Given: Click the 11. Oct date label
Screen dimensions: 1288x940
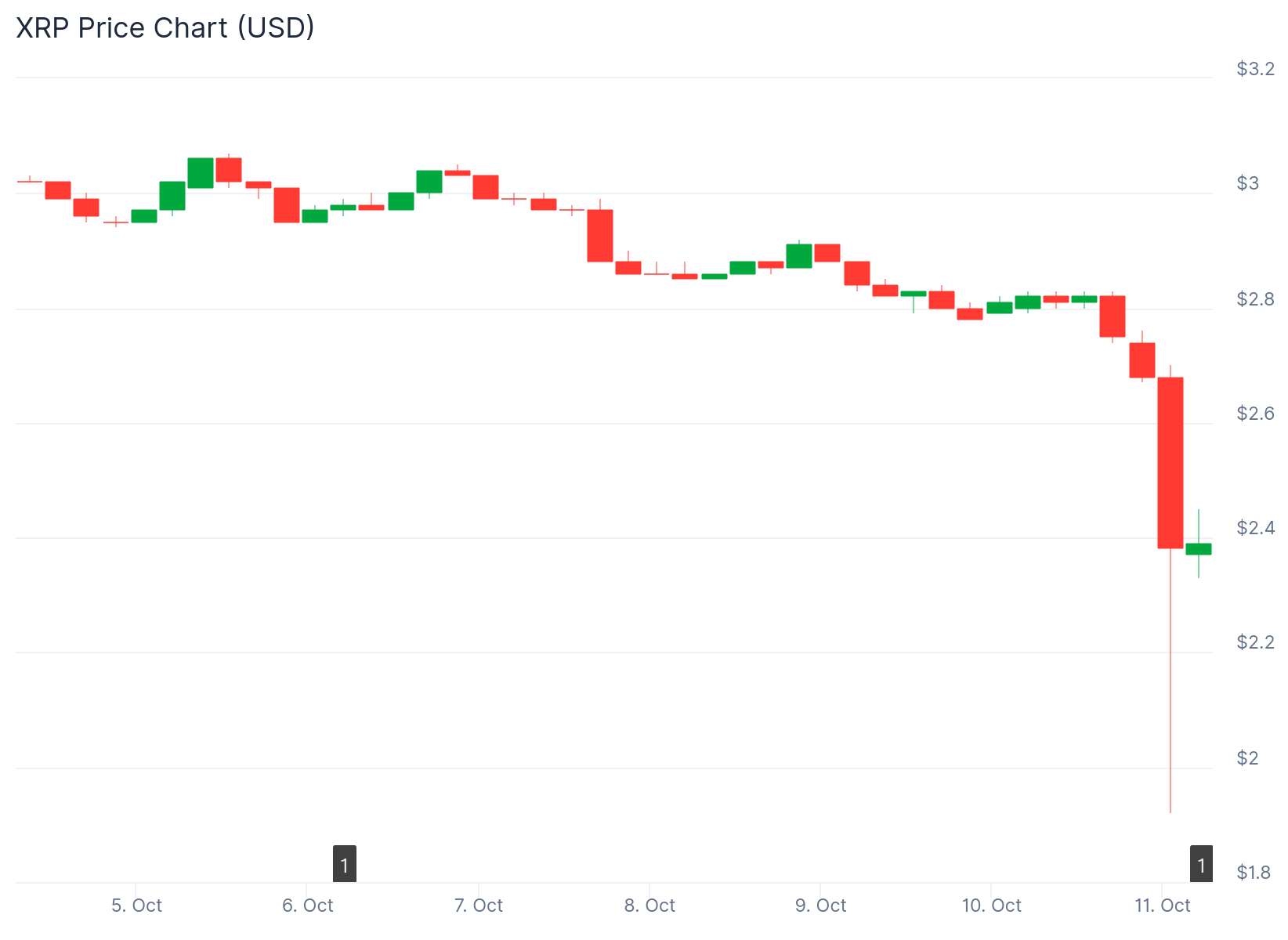Looking at the screenshot, I should (x=1162, y=906).
